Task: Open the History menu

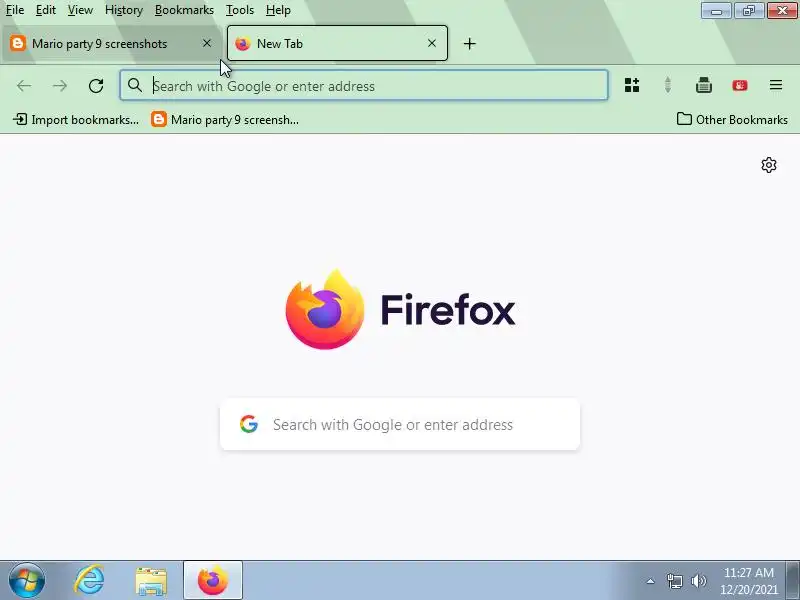Action: (123, 10)
